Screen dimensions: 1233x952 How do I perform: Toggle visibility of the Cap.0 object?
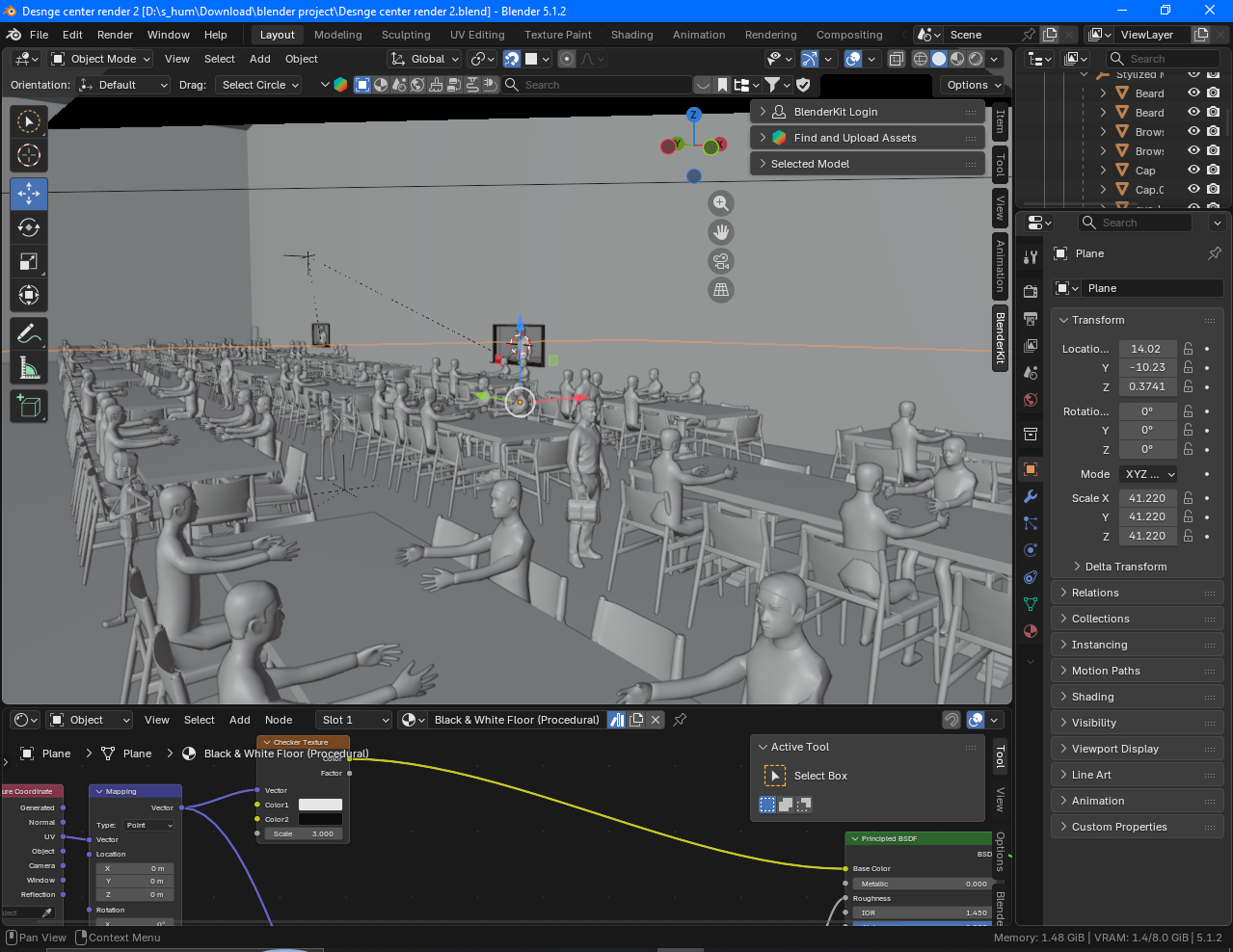click(1193, 190)
